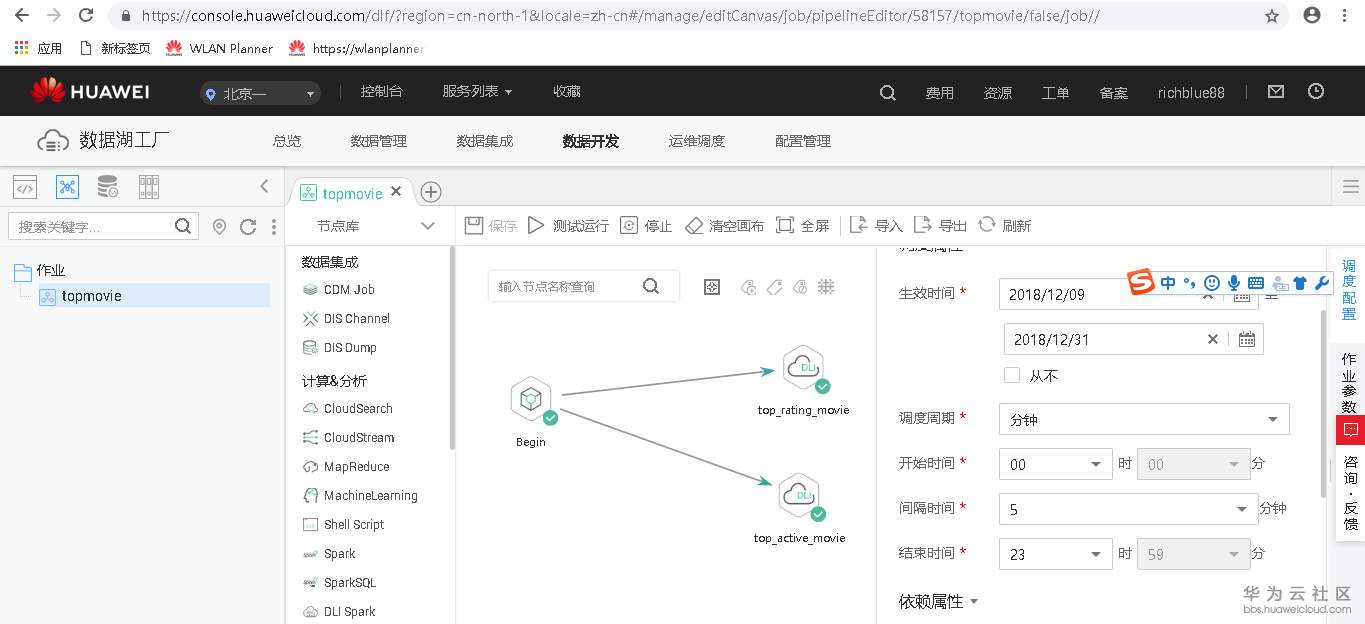The image size is (1365, 624).
Task: Open the hamburger menu at editor right
Action: click(x=1351, y=187)
